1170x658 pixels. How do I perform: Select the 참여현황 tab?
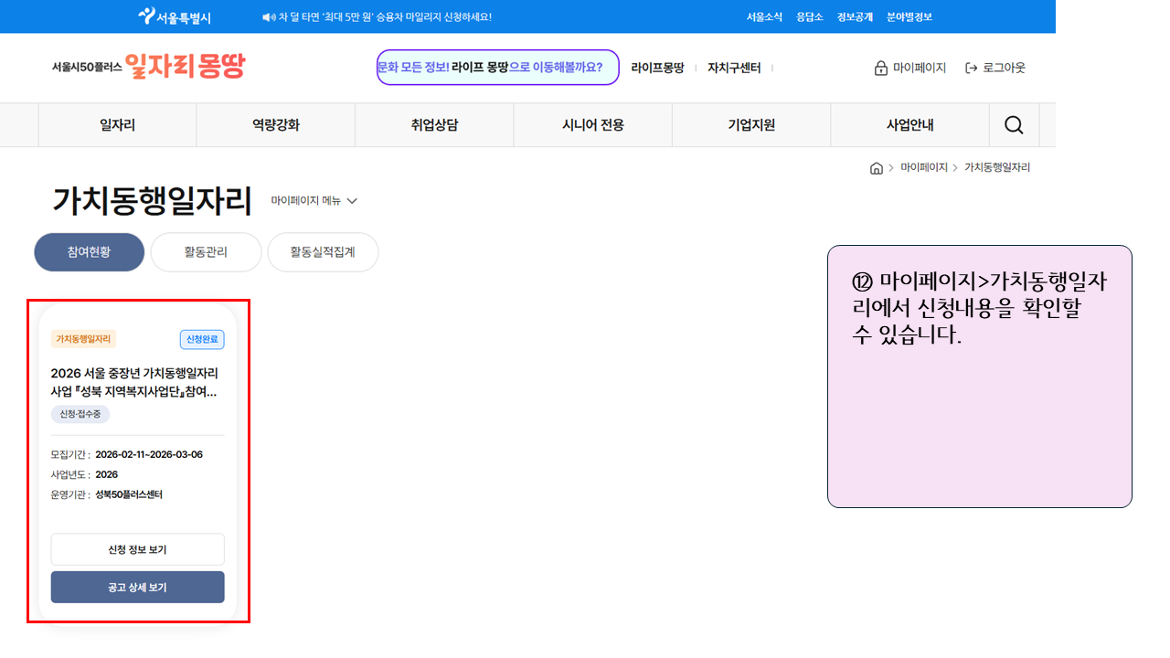(89, 252)
